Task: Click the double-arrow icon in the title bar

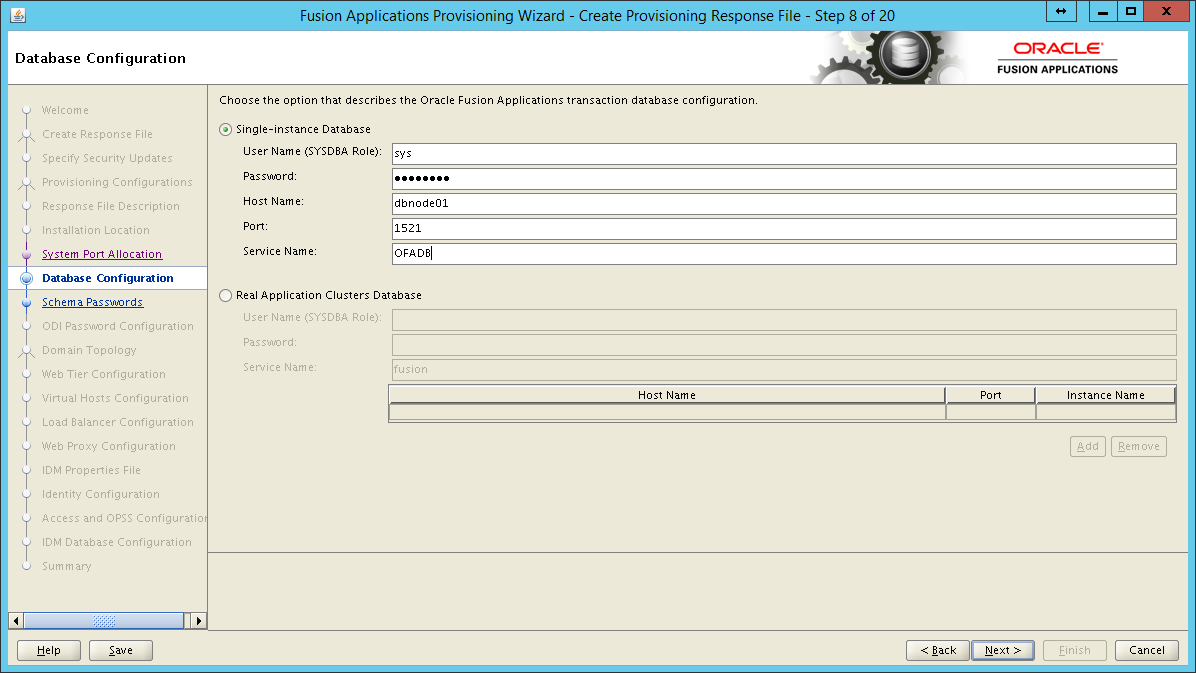Action: click(1061, 11)
